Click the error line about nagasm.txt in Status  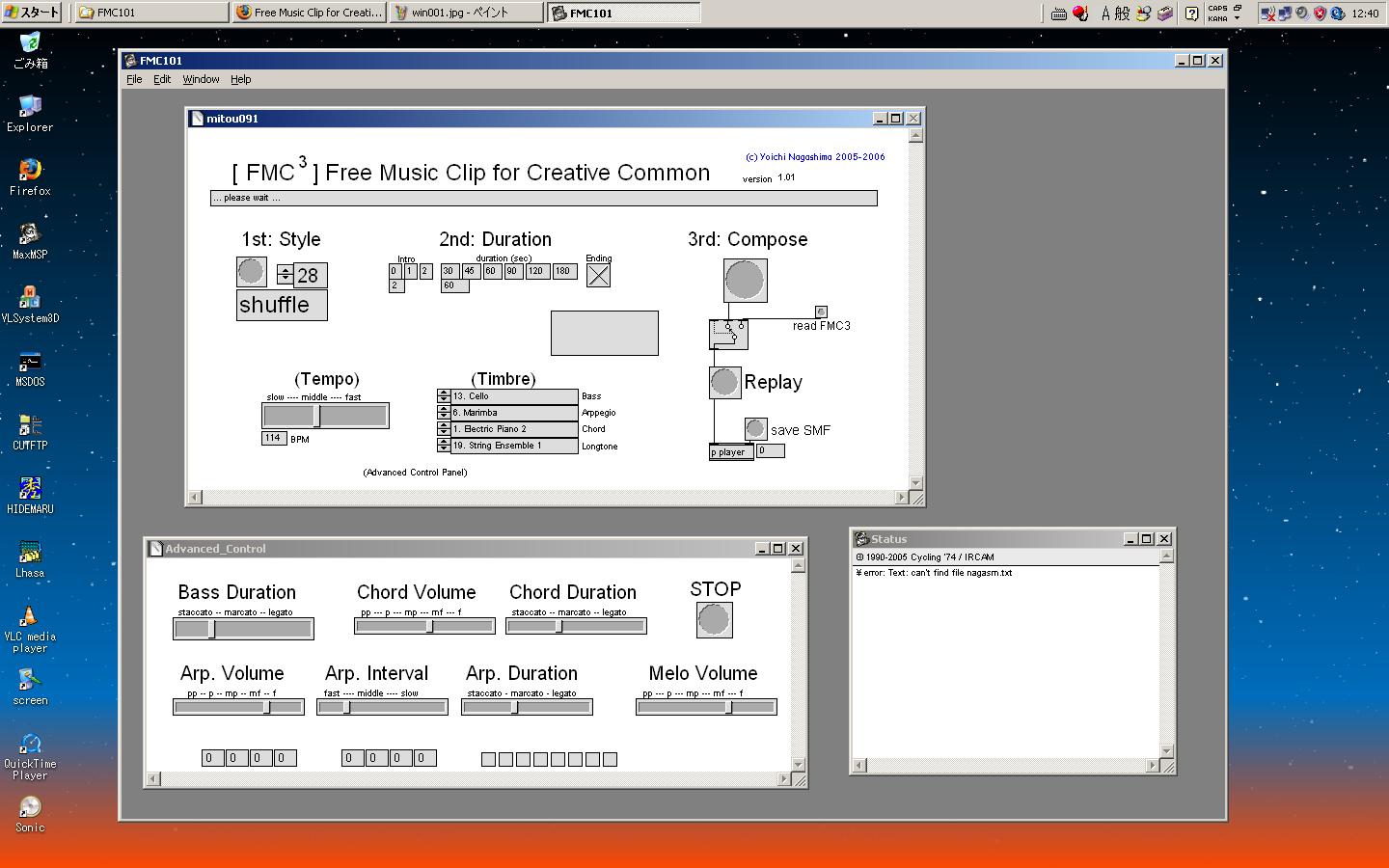pos(934,573)
